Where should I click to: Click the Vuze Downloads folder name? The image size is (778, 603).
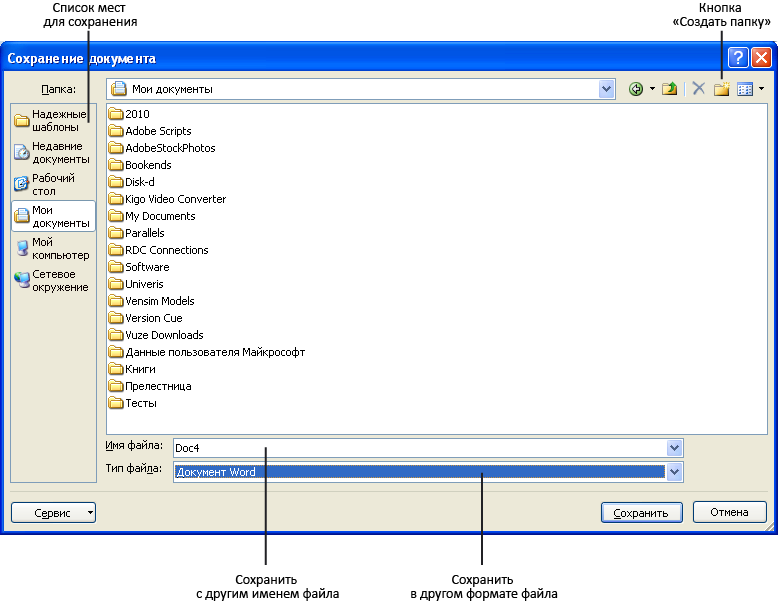pos(164,335)
